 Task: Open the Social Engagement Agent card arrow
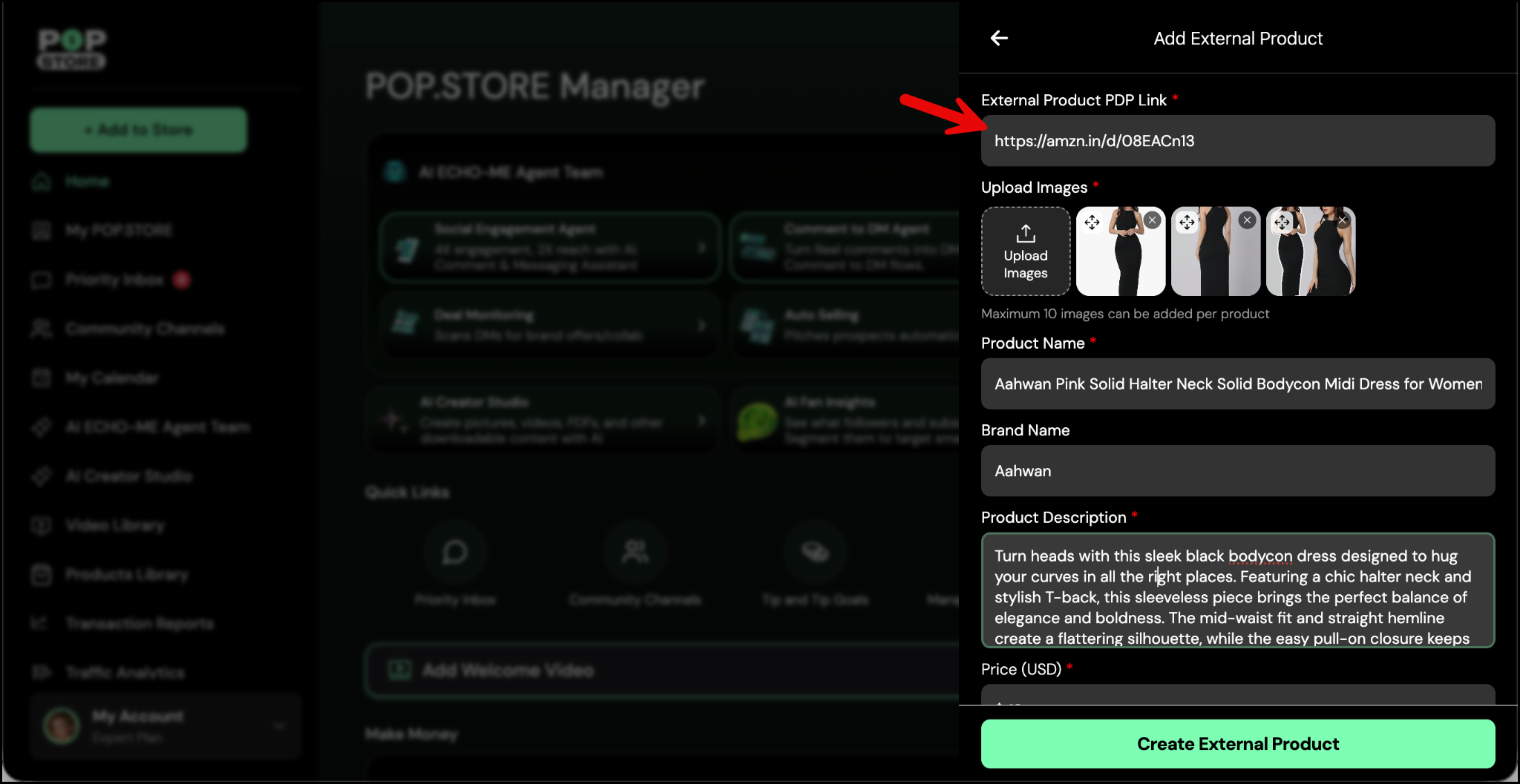(x=701, y=248)
